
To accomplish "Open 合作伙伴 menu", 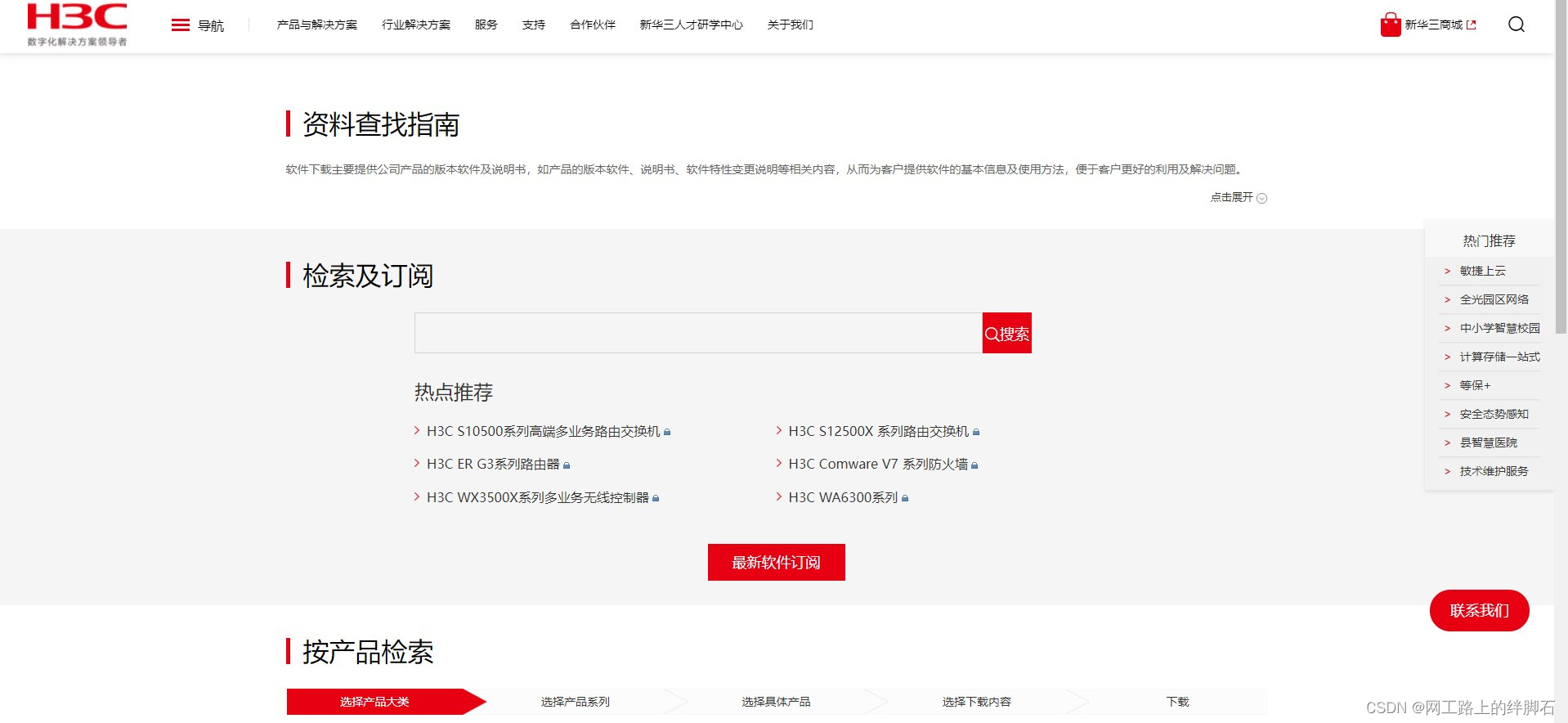I will 593,25.
